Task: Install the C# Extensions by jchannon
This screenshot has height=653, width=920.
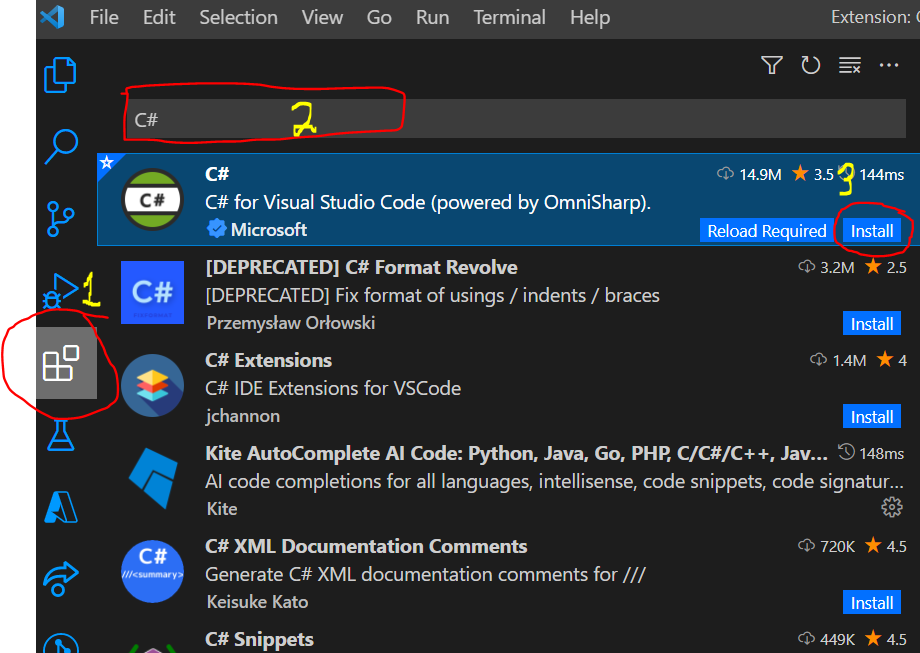Action: (x=871, y=416)
